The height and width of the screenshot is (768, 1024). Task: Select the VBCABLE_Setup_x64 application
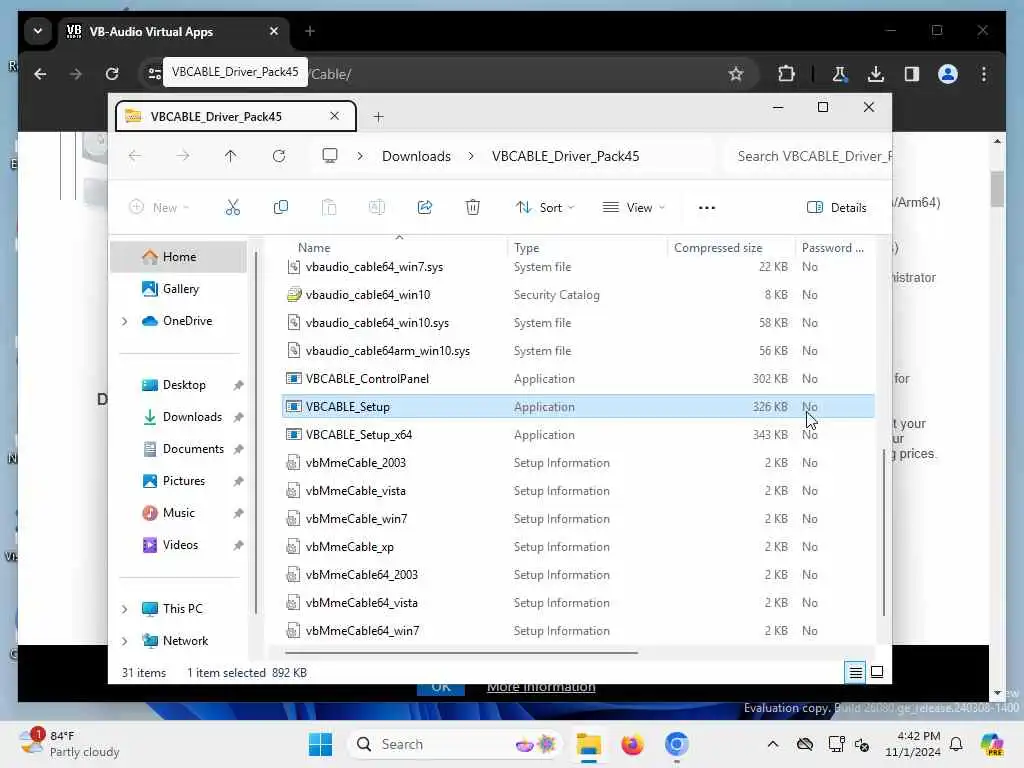point(578,434)
